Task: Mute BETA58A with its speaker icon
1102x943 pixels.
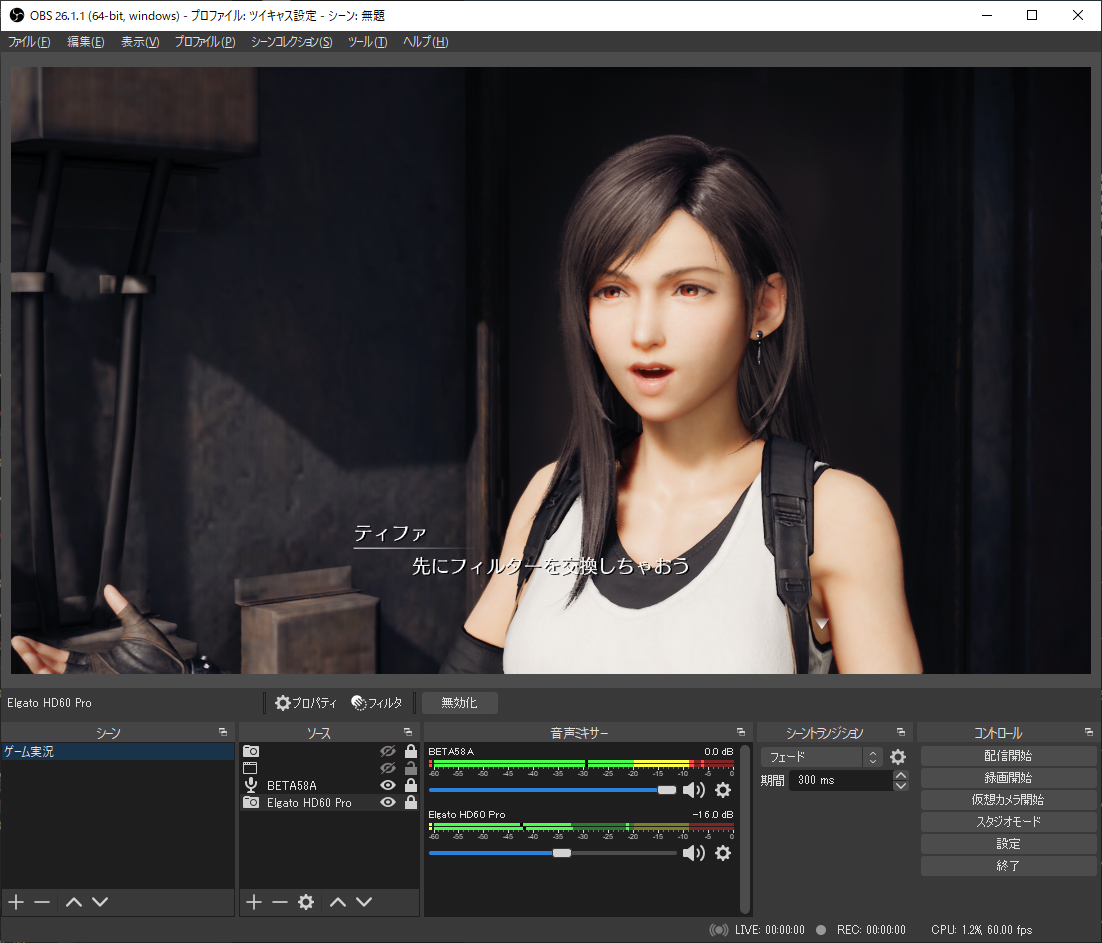Action: (x=694, y=791)
